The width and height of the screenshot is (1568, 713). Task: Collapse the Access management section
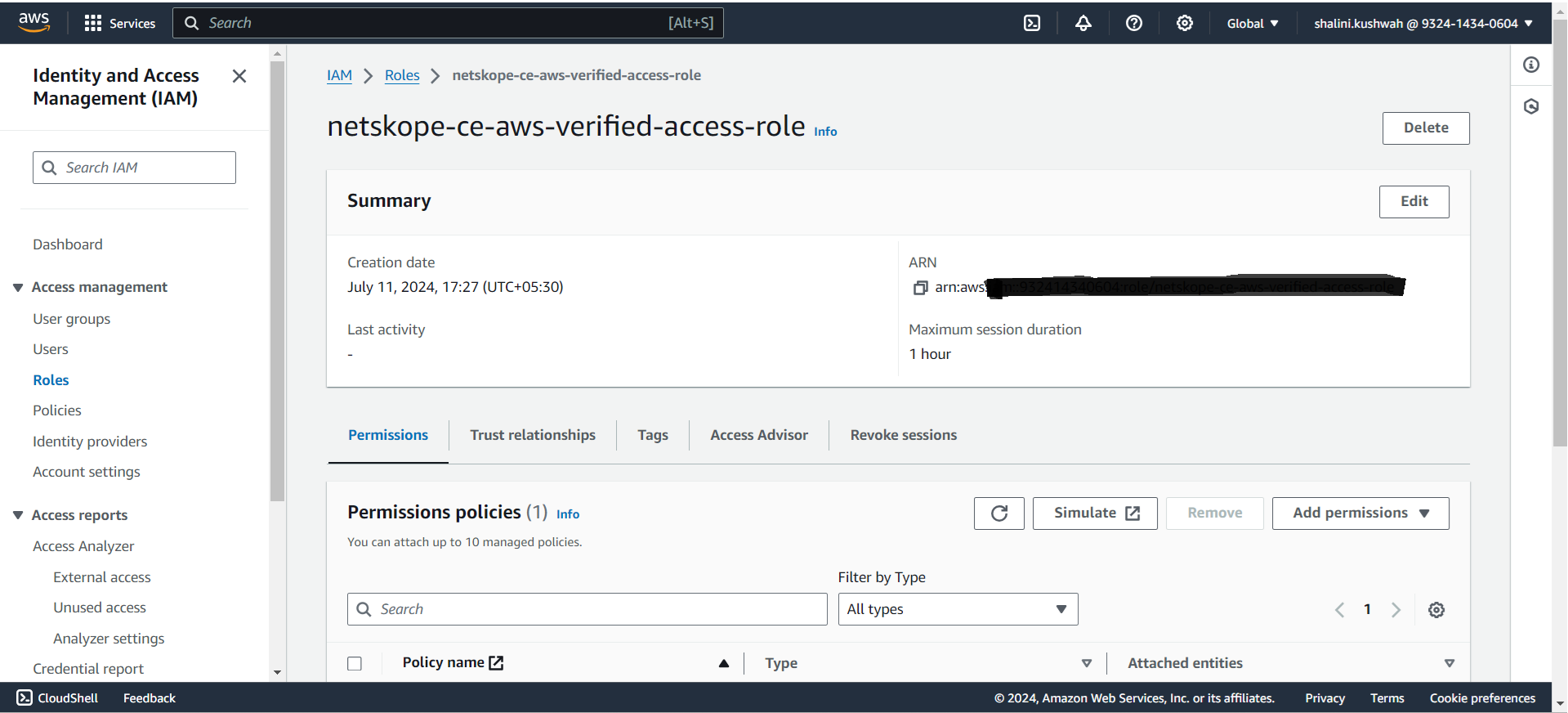click(x=18, y=287)
